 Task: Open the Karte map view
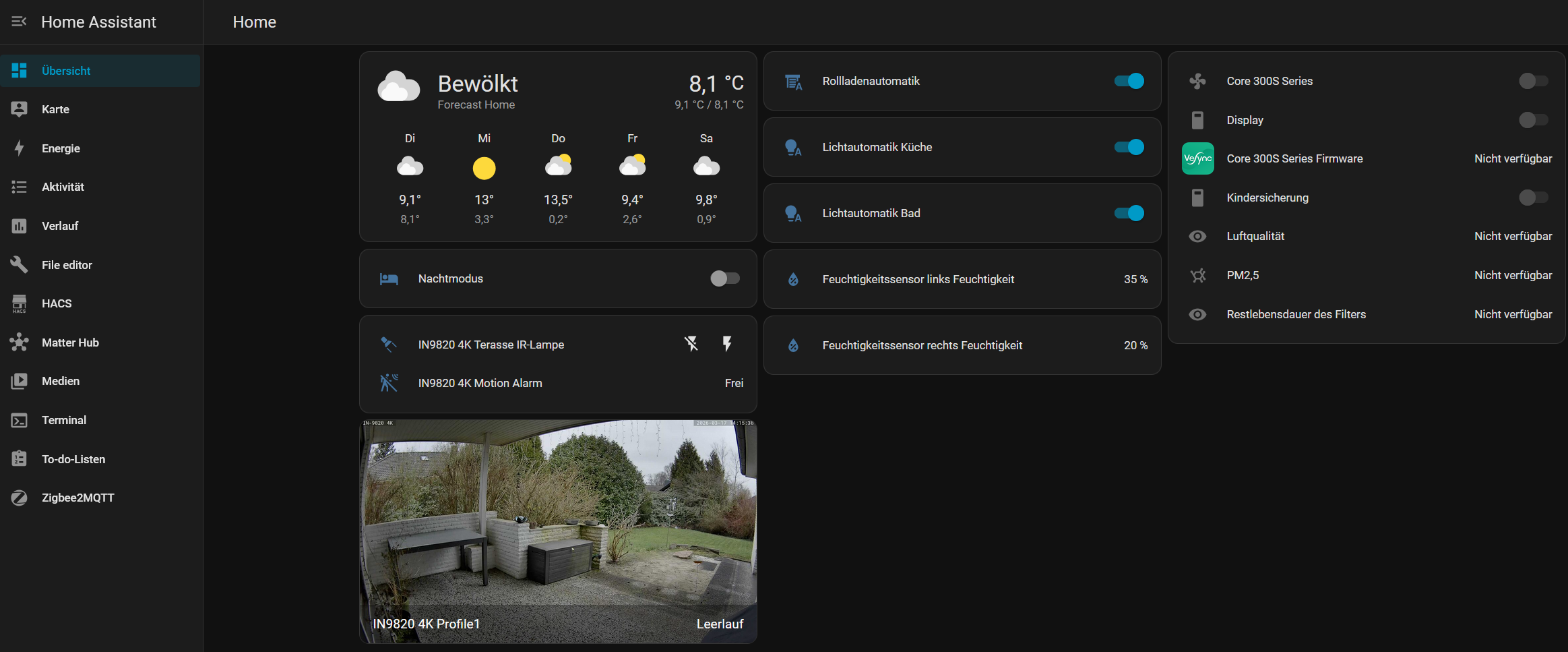click(100, 109)
